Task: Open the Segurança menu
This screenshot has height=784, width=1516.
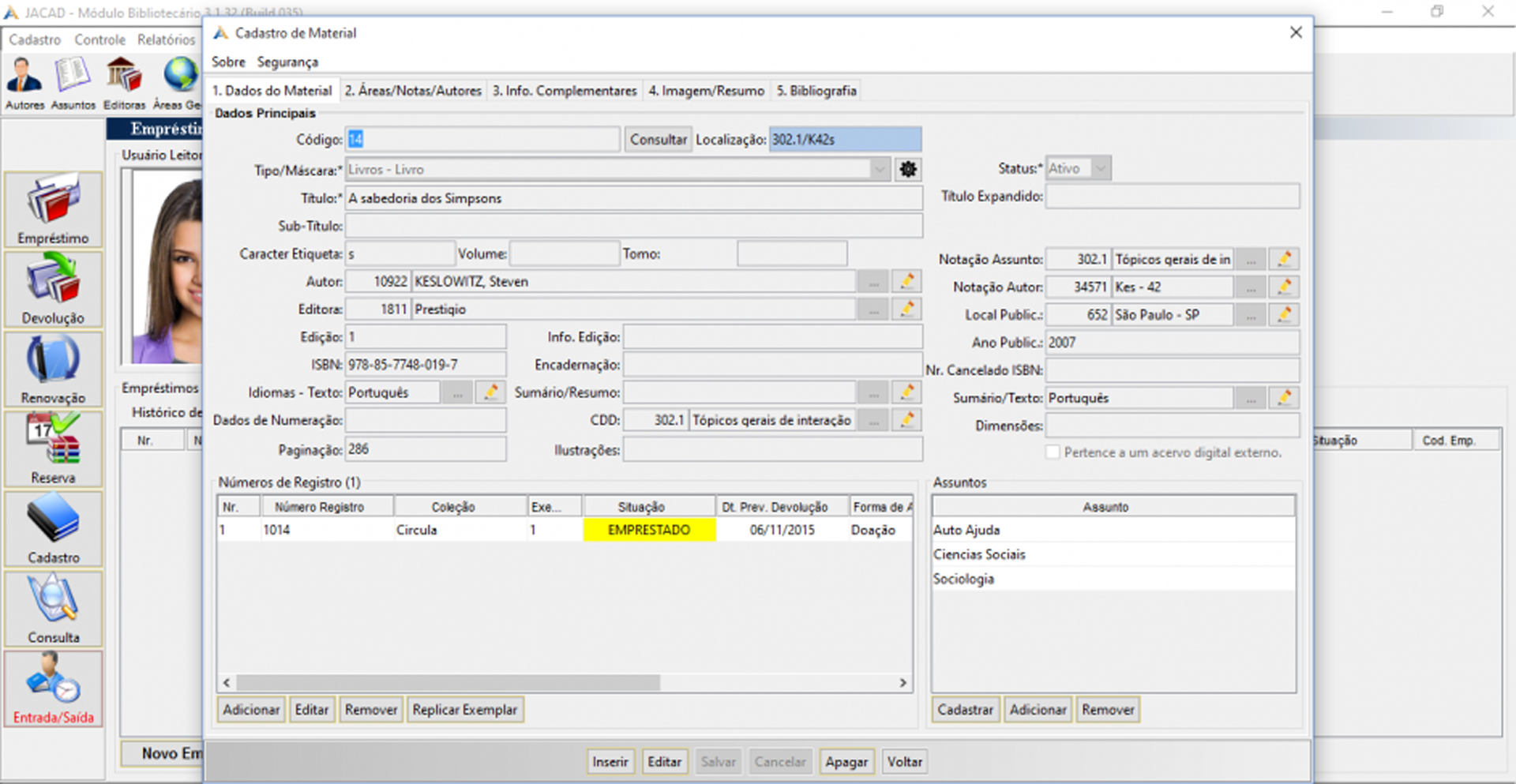Action: click(287, 62)
